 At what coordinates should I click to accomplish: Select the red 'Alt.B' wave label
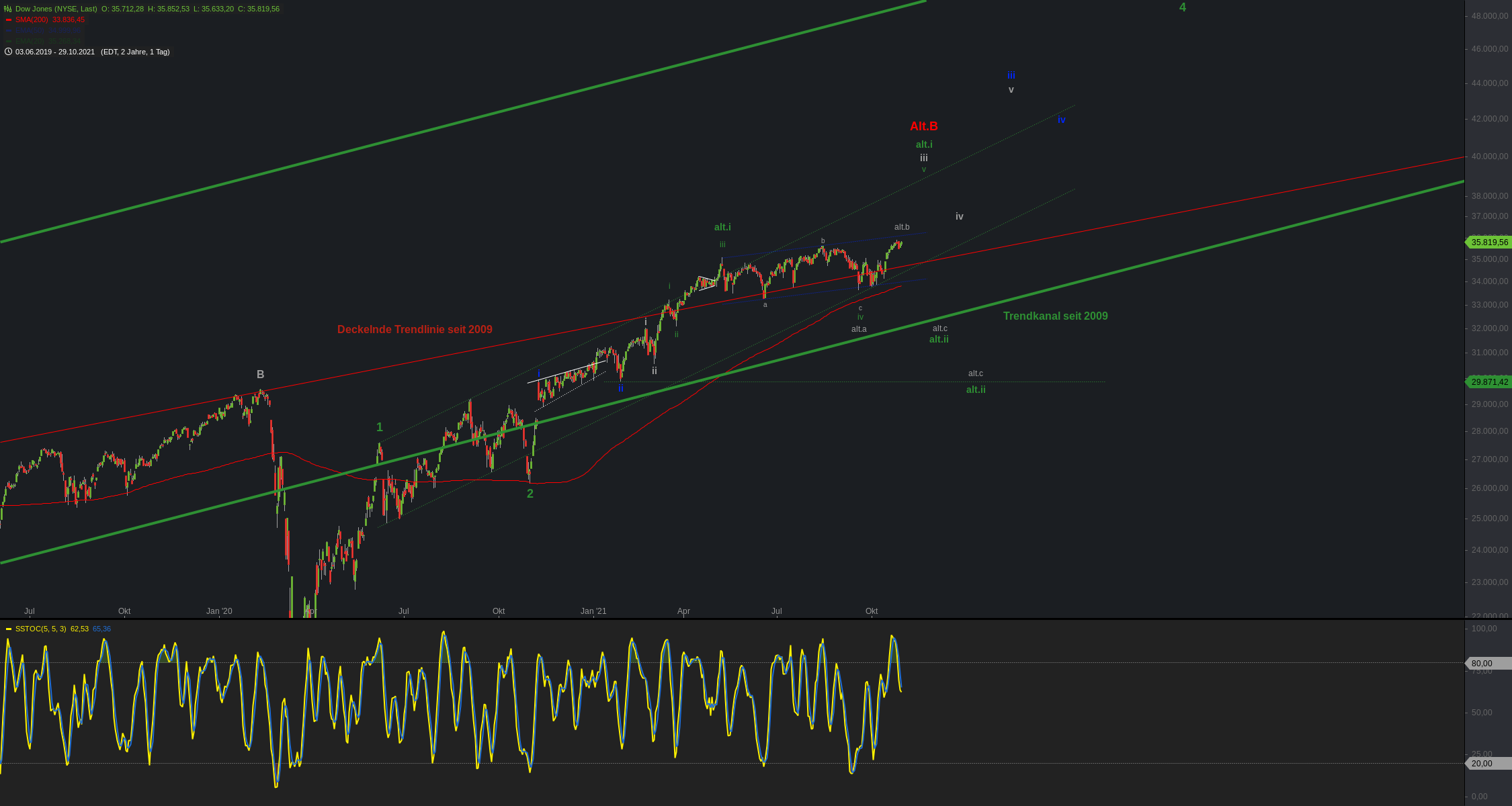pyautogui.click(x=923, y=126)
